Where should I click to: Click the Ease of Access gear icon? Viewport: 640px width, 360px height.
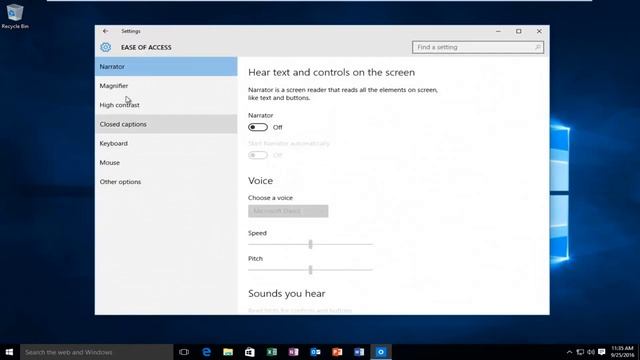(106, 47)
